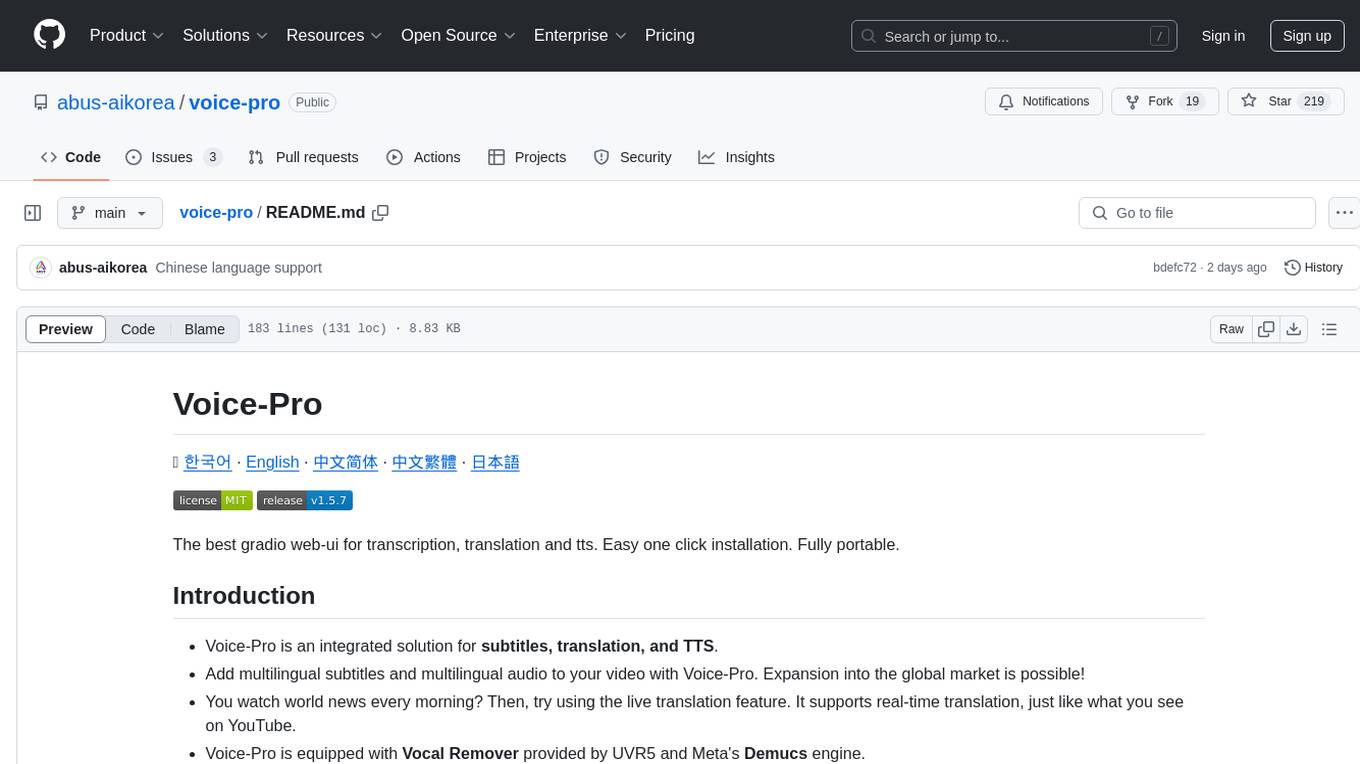Click the Sign up button
Viewport: 1360px width, 764px height.
click(1307, 36)
